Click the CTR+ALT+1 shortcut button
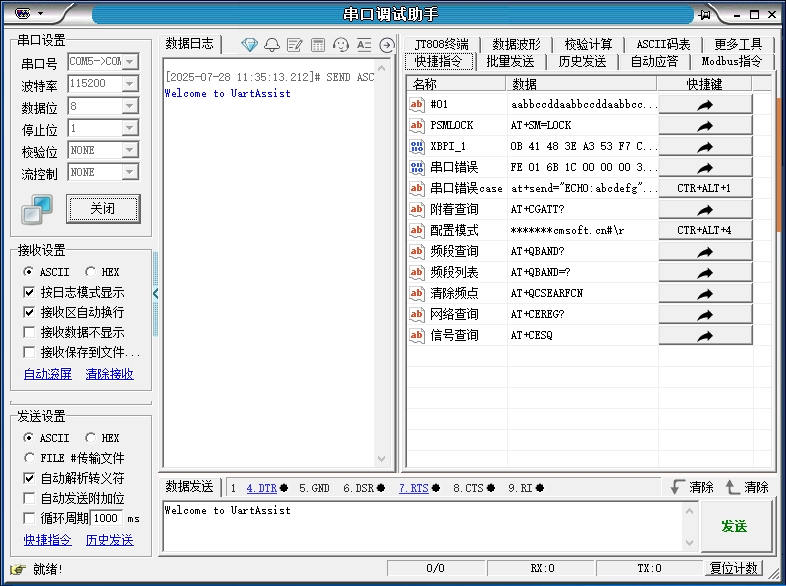786x586 pixels. tap(705, 188)
